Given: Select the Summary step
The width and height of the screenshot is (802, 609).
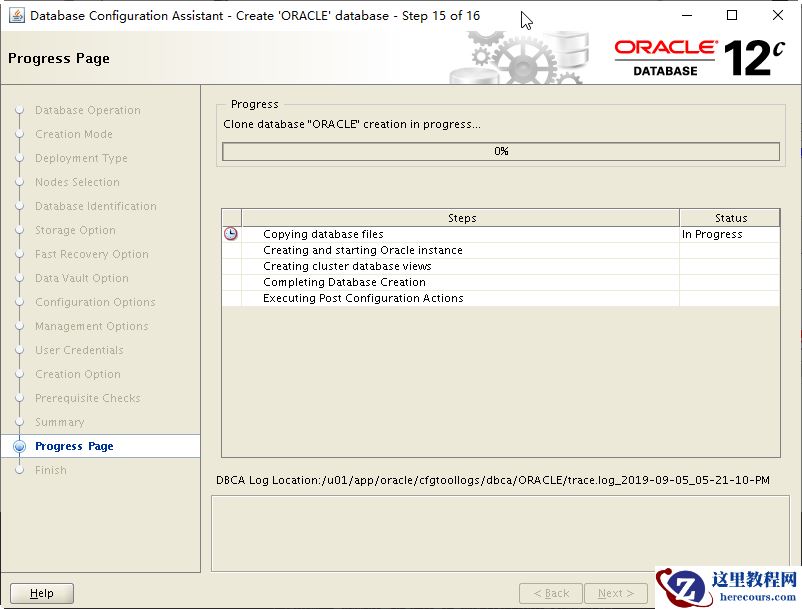Looking at the screenshot, I should point(59,422).
